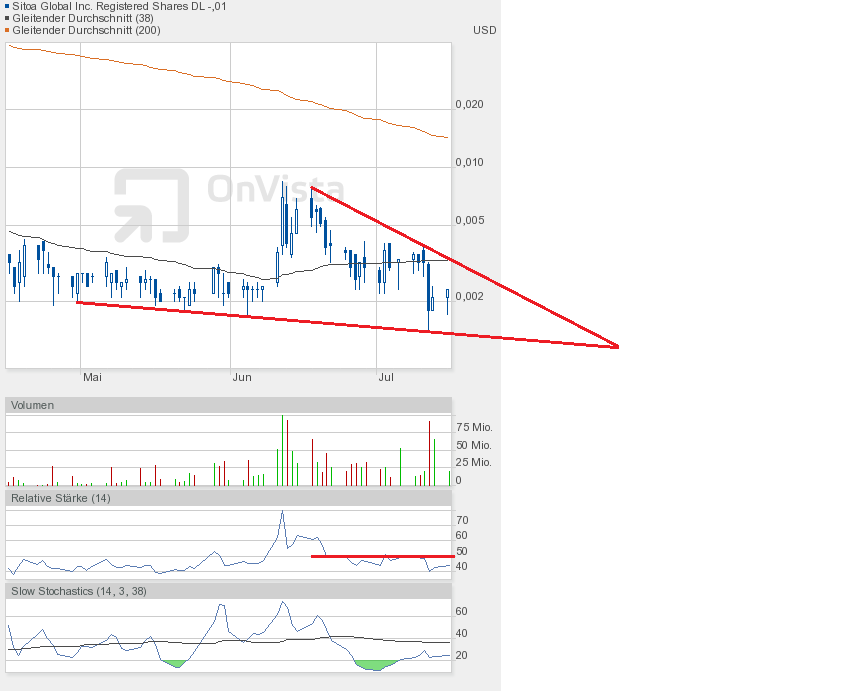Click the 75 Mio. volume axis label

pyautogui.click(x=474, y=427)
